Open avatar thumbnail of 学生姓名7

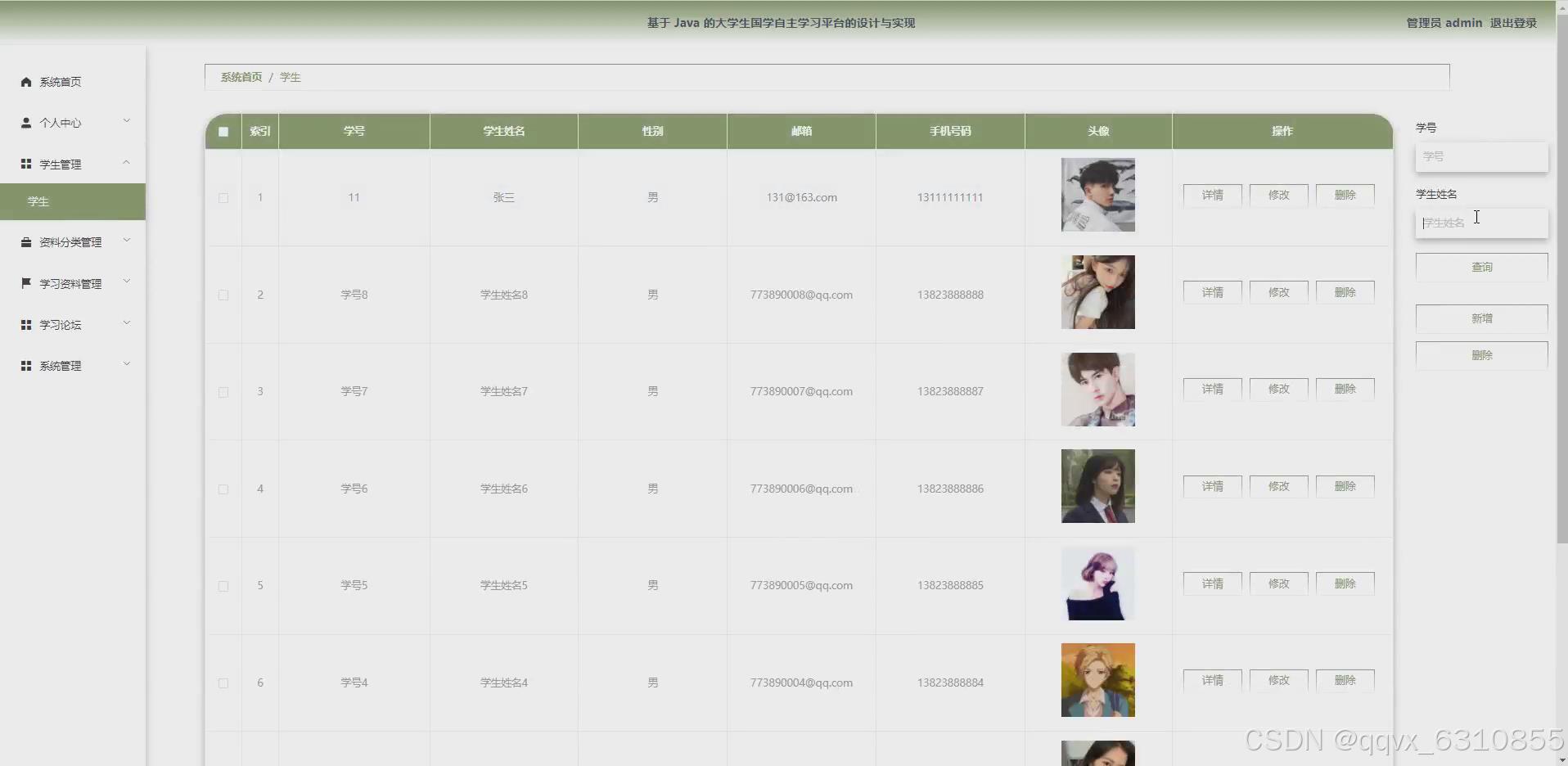[x=1097, y=390]
